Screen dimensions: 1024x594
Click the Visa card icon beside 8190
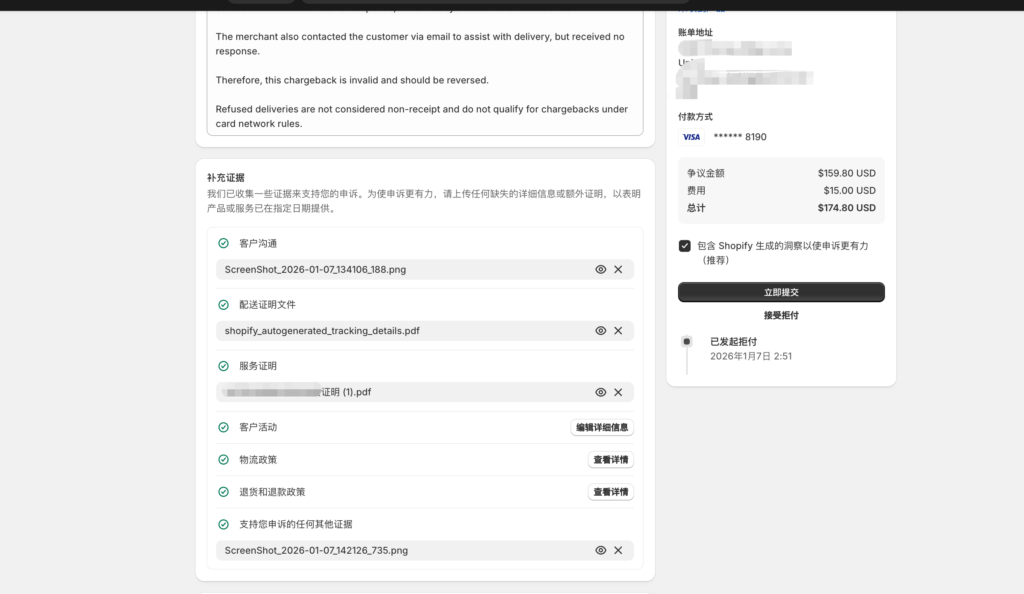[691, 136]
